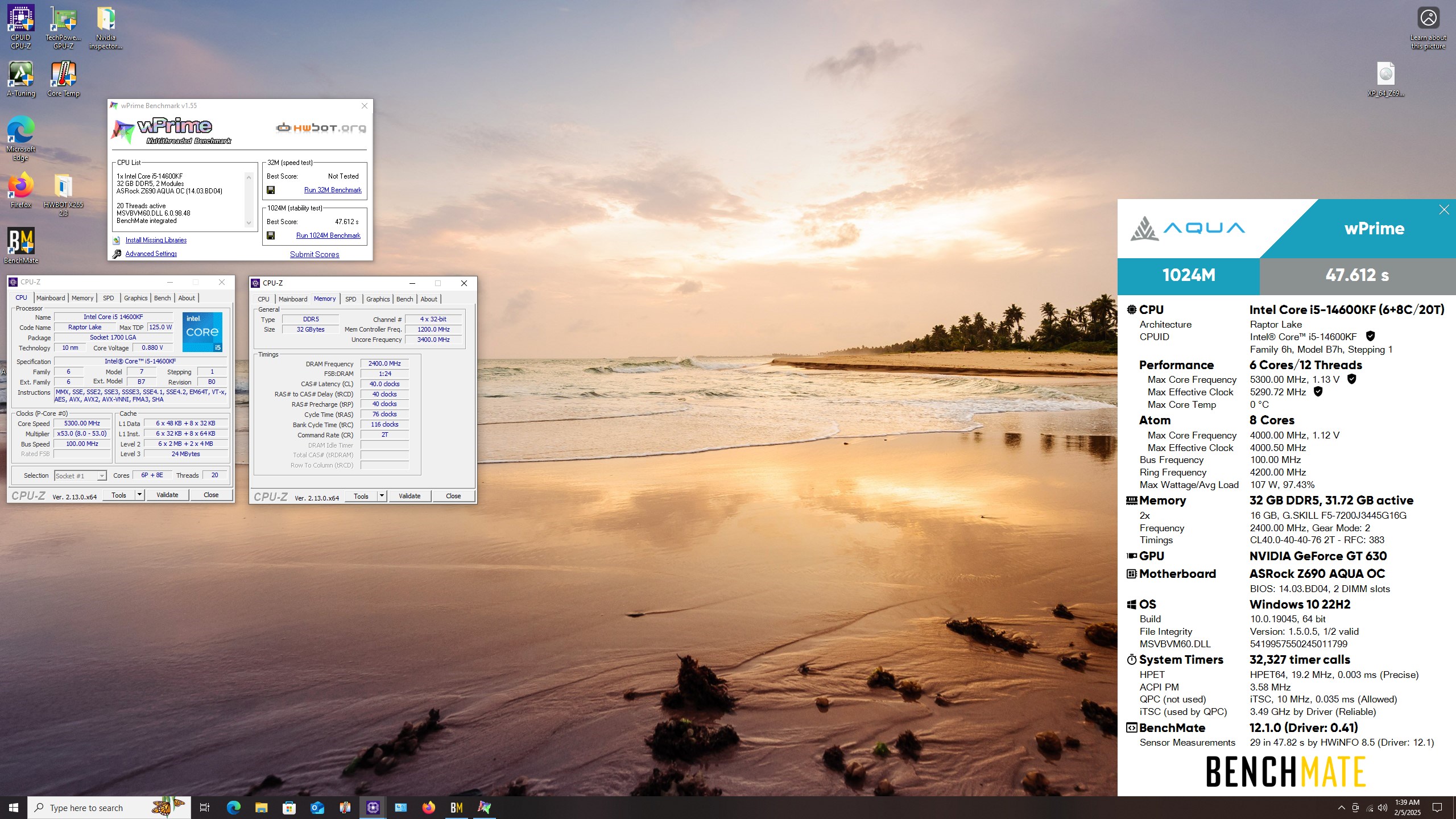Image resolution: width=1456 pixels, height=819 pixels.
Task: Launch the BenchMate desktop shortcut
Action: (x=20, y=246)
